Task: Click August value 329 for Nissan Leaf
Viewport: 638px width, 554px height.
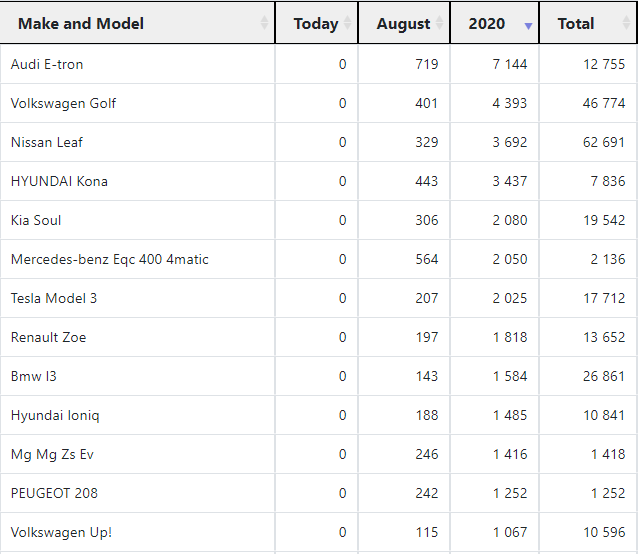Action: pos(427,142)
